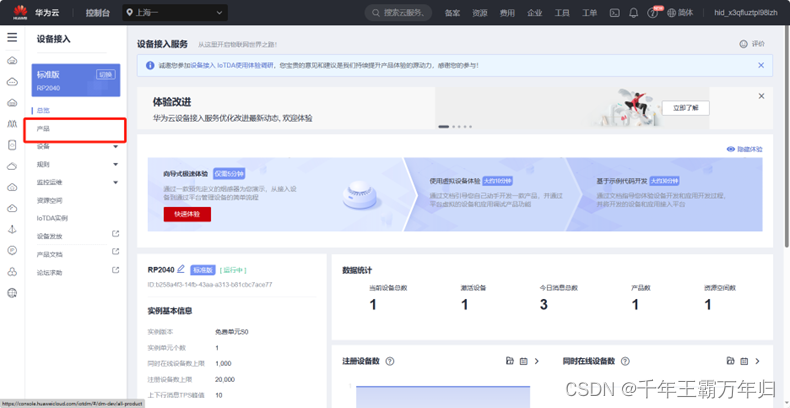Screen dimensions: 790x408
Task: Toggle 隐藏体验 eye icon
Action: 731,149
